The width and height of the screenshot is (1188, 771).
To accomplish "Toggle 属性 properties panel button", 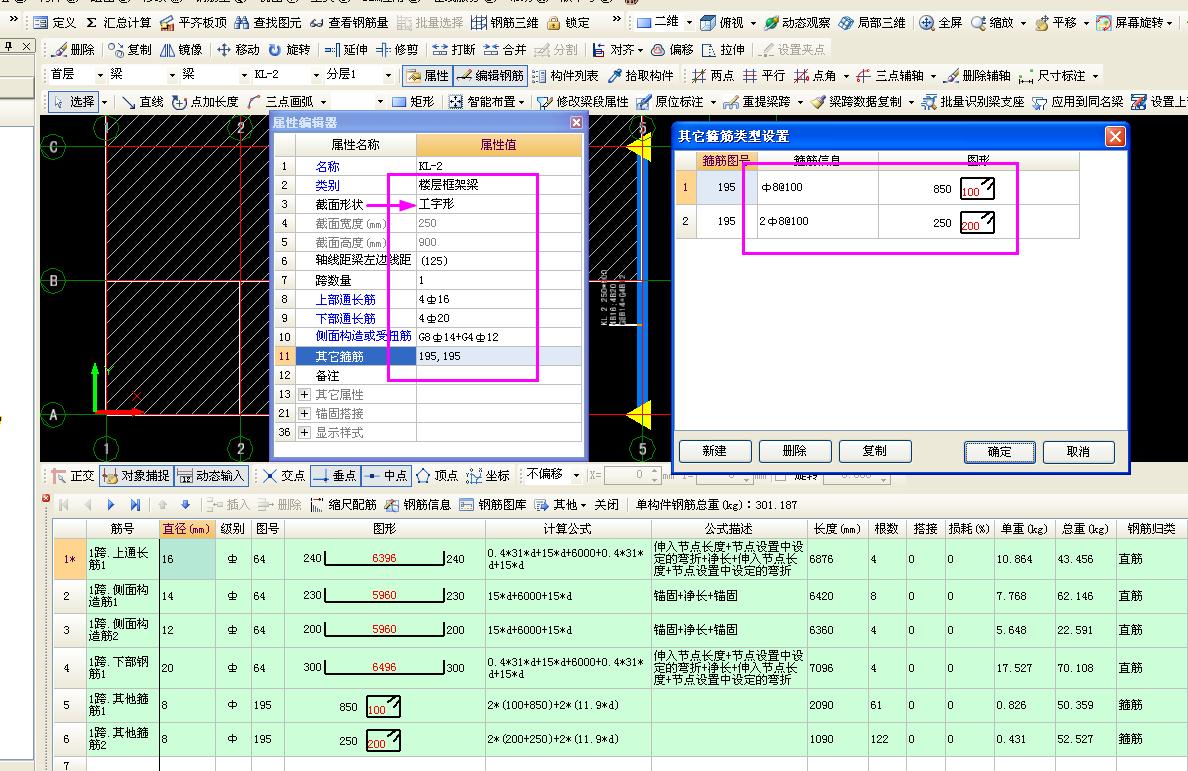I will coord(428,75).
